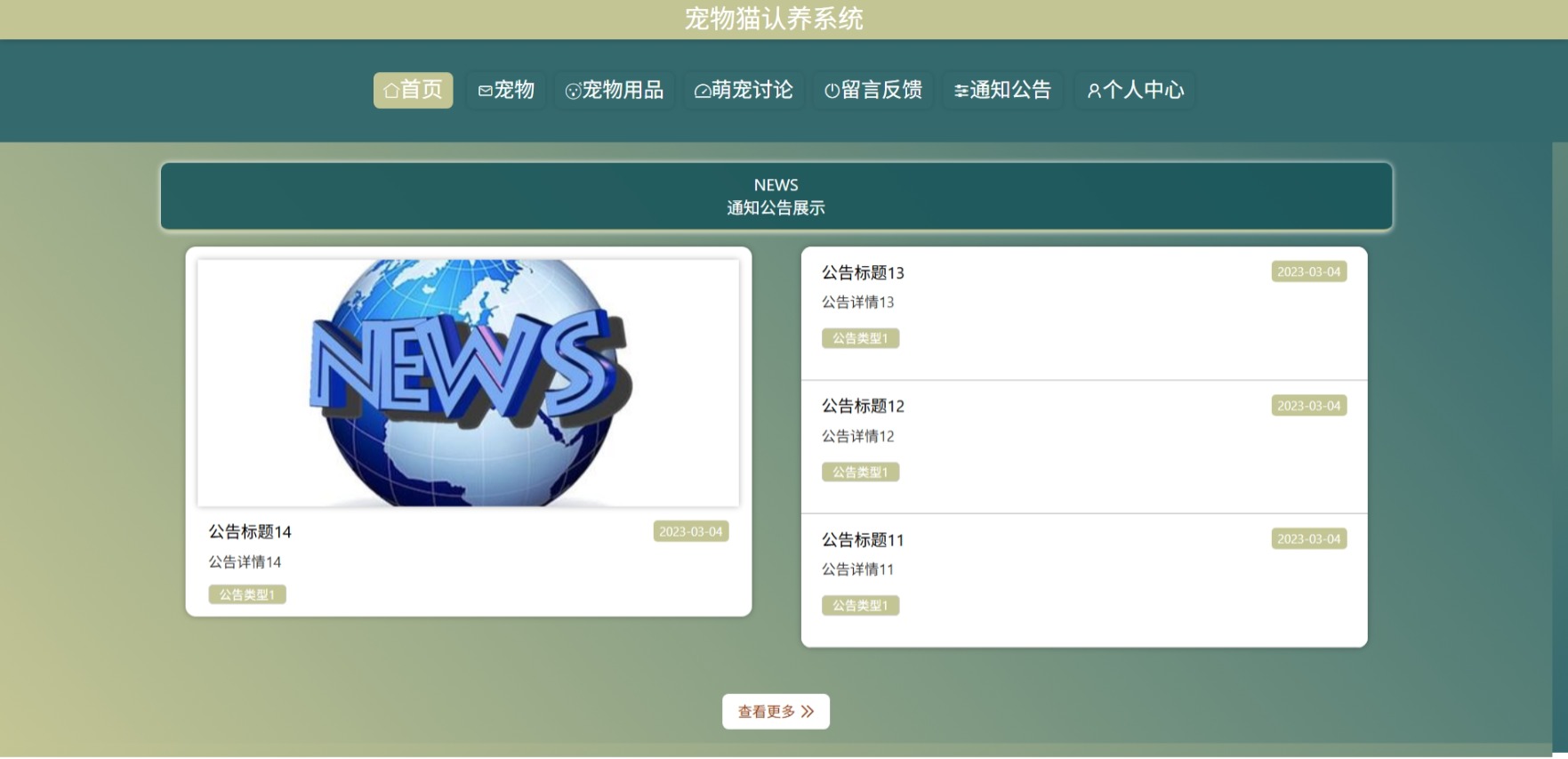Click the 宠物猫认养系统 site title
Image resolution: width=1568 pixels, height=759 pixels.
coord(774,19)
